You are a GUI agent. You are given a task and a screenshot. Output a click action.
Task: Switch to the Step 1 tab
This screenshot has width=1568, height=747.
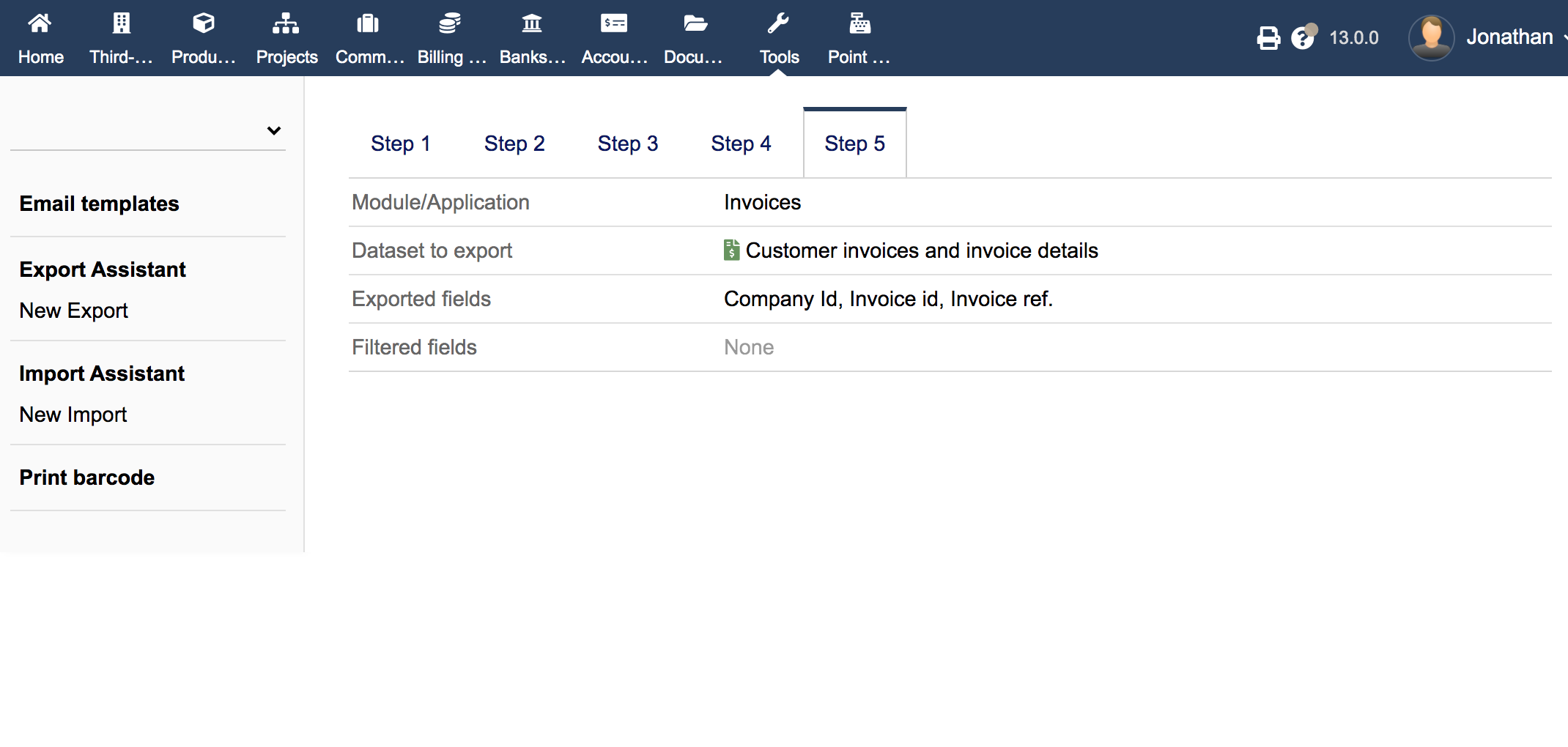(401, 144)
